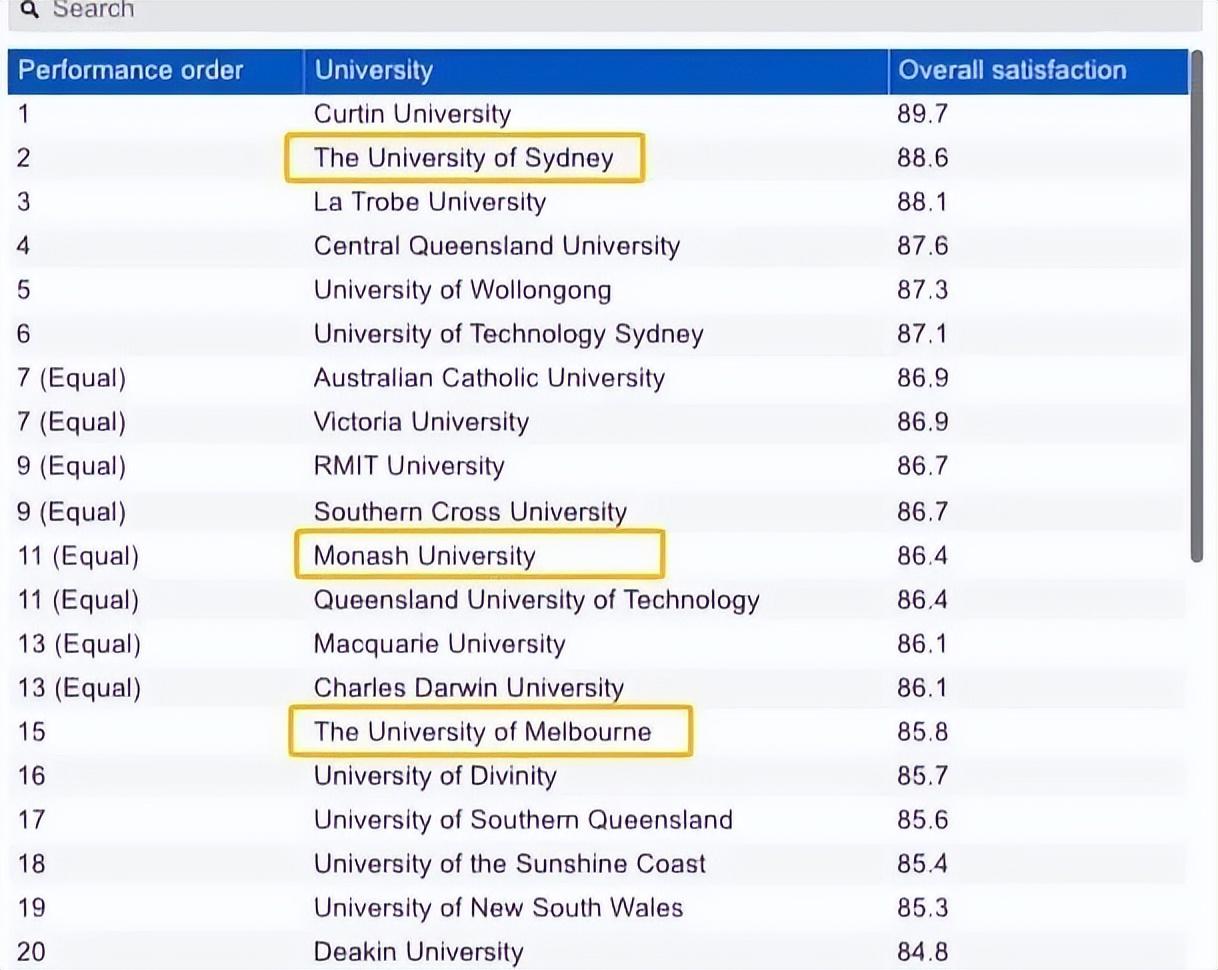The image size is (1218, 970).
Task: Choose University of Divinity
Action: [435, 776]
